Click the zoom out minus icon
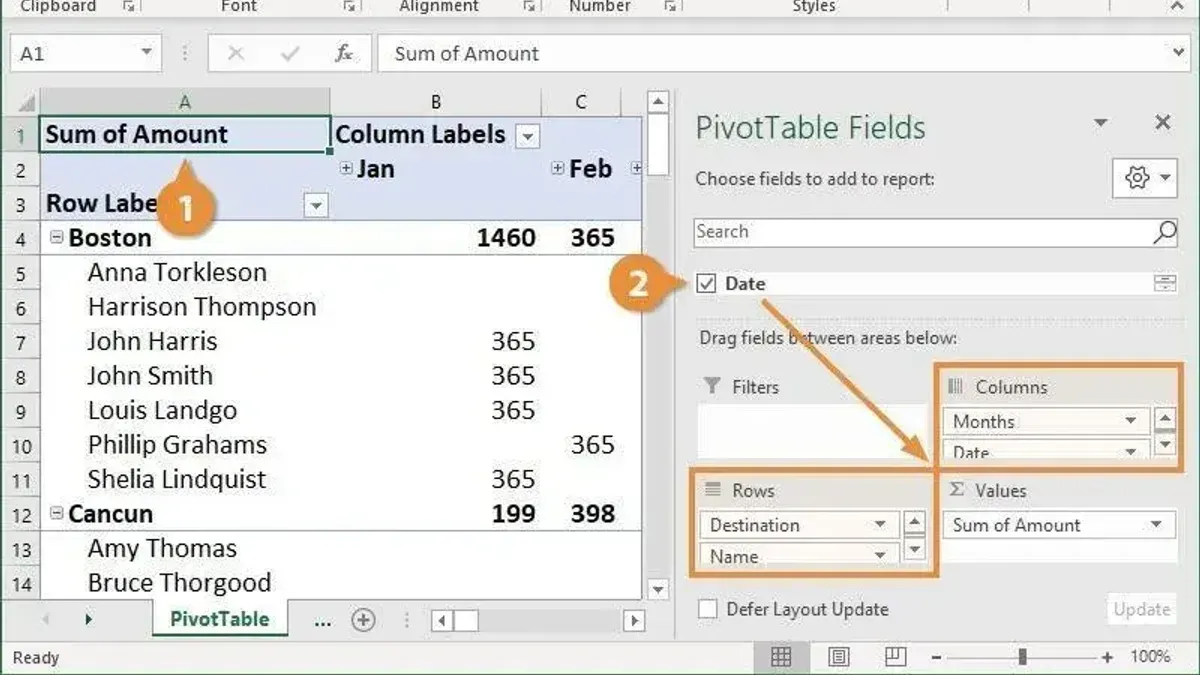 click(x=935, y=657)
